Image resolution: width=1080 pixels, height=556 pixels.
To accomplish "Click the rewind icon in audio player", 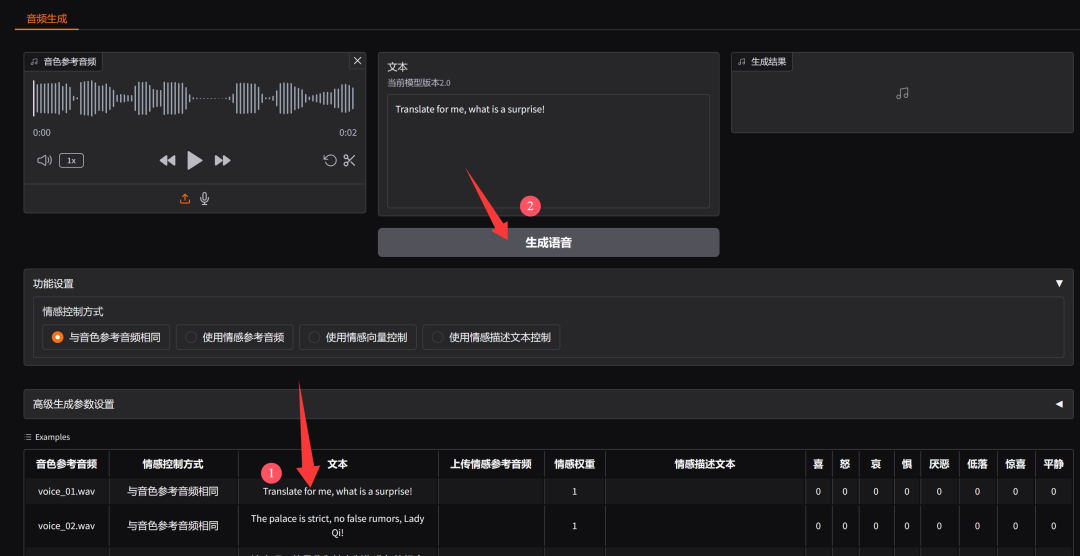I will (167, 160).
